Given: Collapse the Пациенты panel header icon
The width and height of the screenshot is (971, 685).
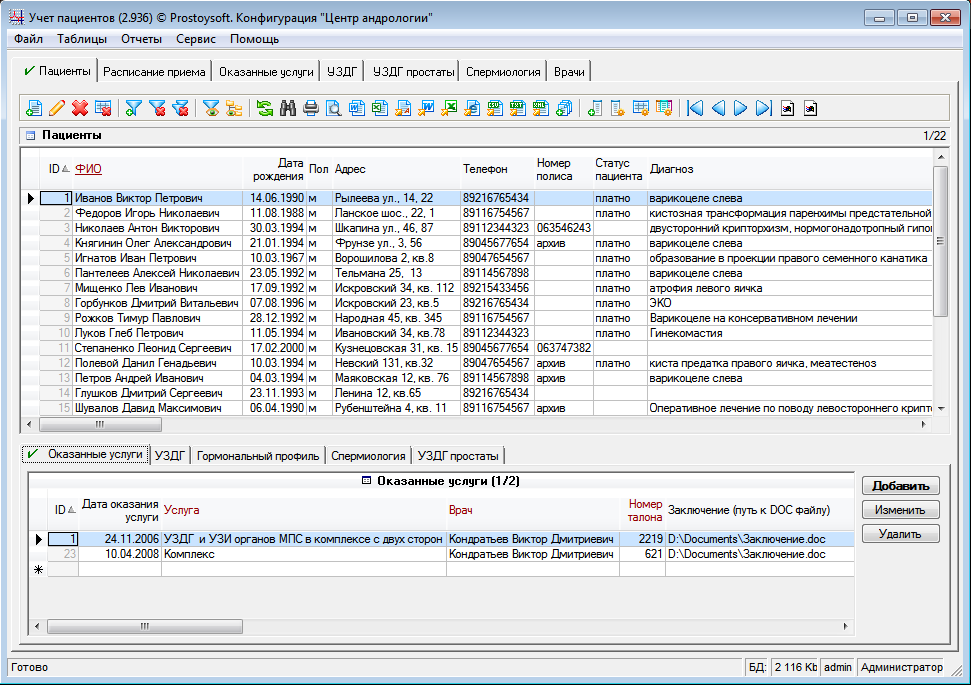Looking at the screenshot, I should (30, 135).
